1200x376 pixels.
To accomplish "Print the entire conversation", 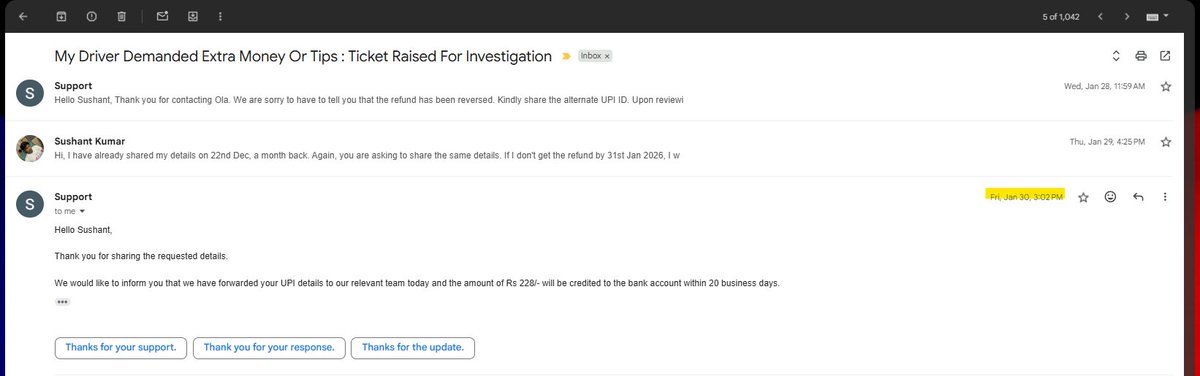I will pyautogui.click(x=1141, y=56).
